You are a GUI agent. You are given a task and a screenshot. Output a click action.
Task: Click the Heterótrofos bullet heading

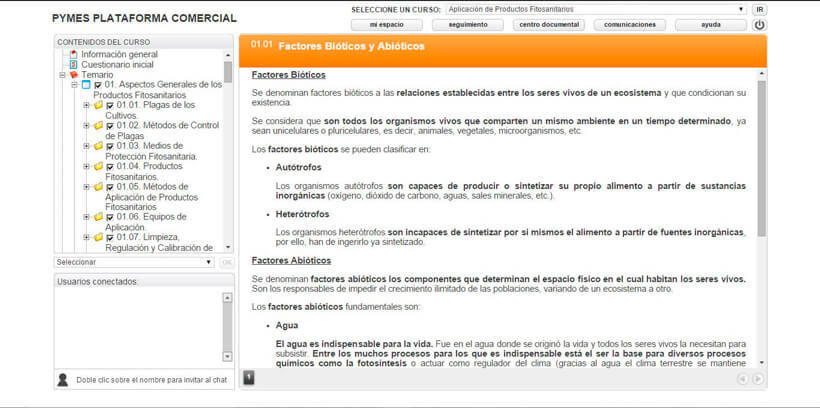point(302,214)
